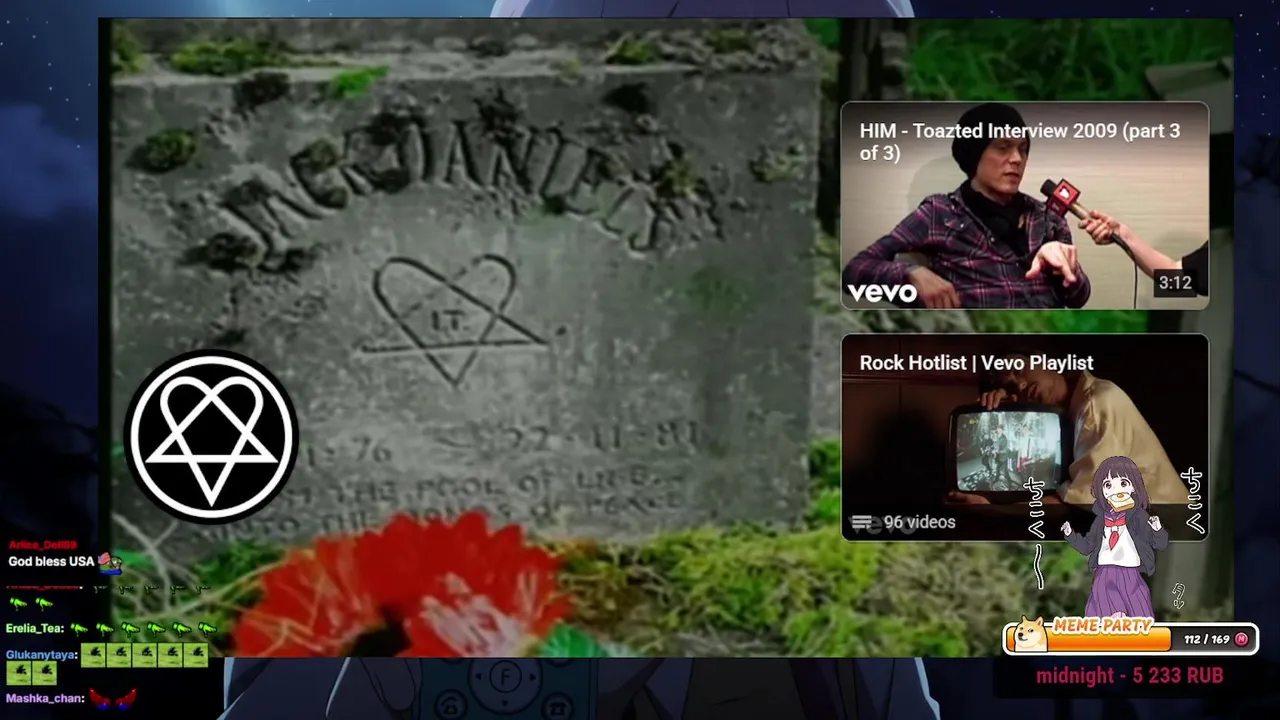Screen dimensions: 1280x720
Task: Open the Rock Hotlist Vevo Playlist card
Action: point(1024,437)
